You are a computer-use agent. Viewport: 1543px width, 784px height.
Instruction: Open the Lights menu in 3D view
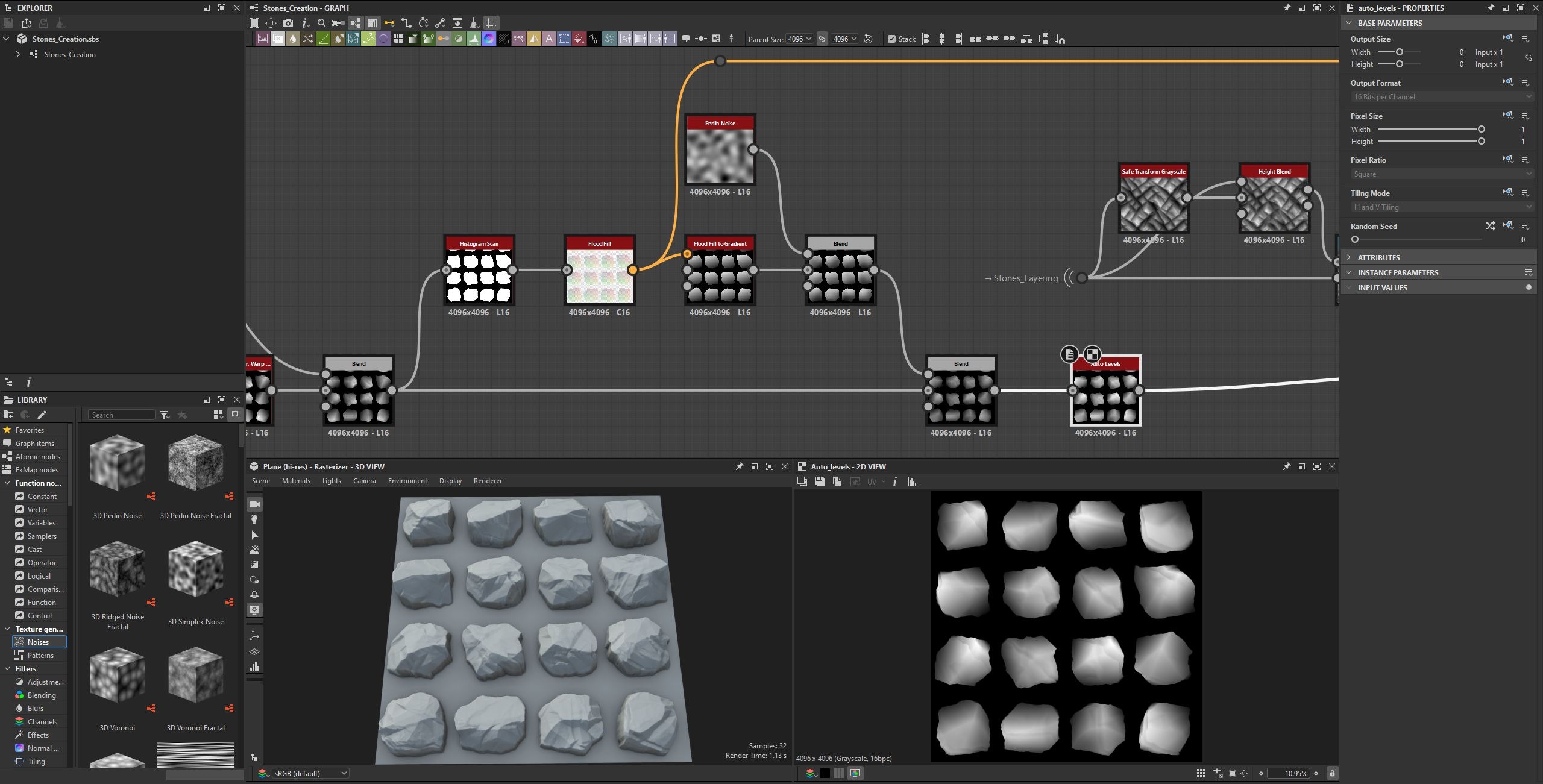(332, 481)
